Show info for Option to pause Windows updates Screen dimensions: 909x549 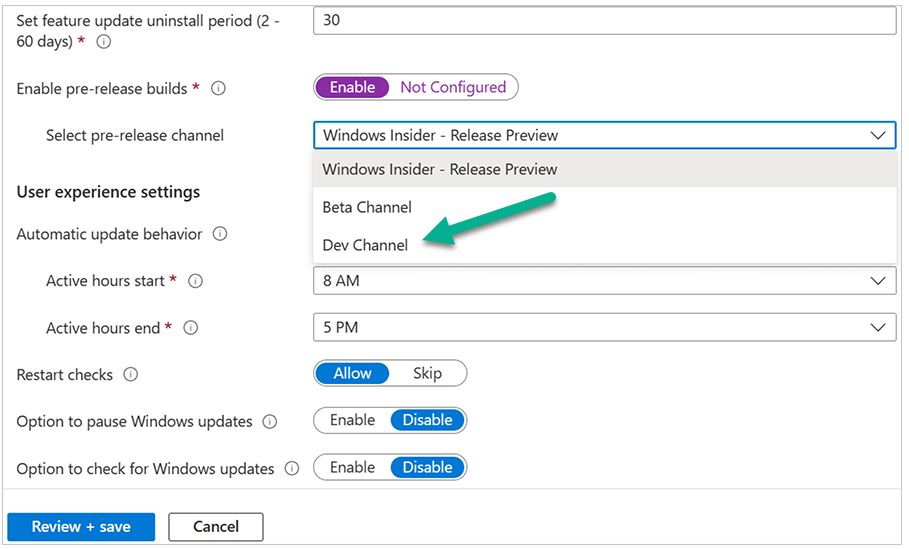270,421
